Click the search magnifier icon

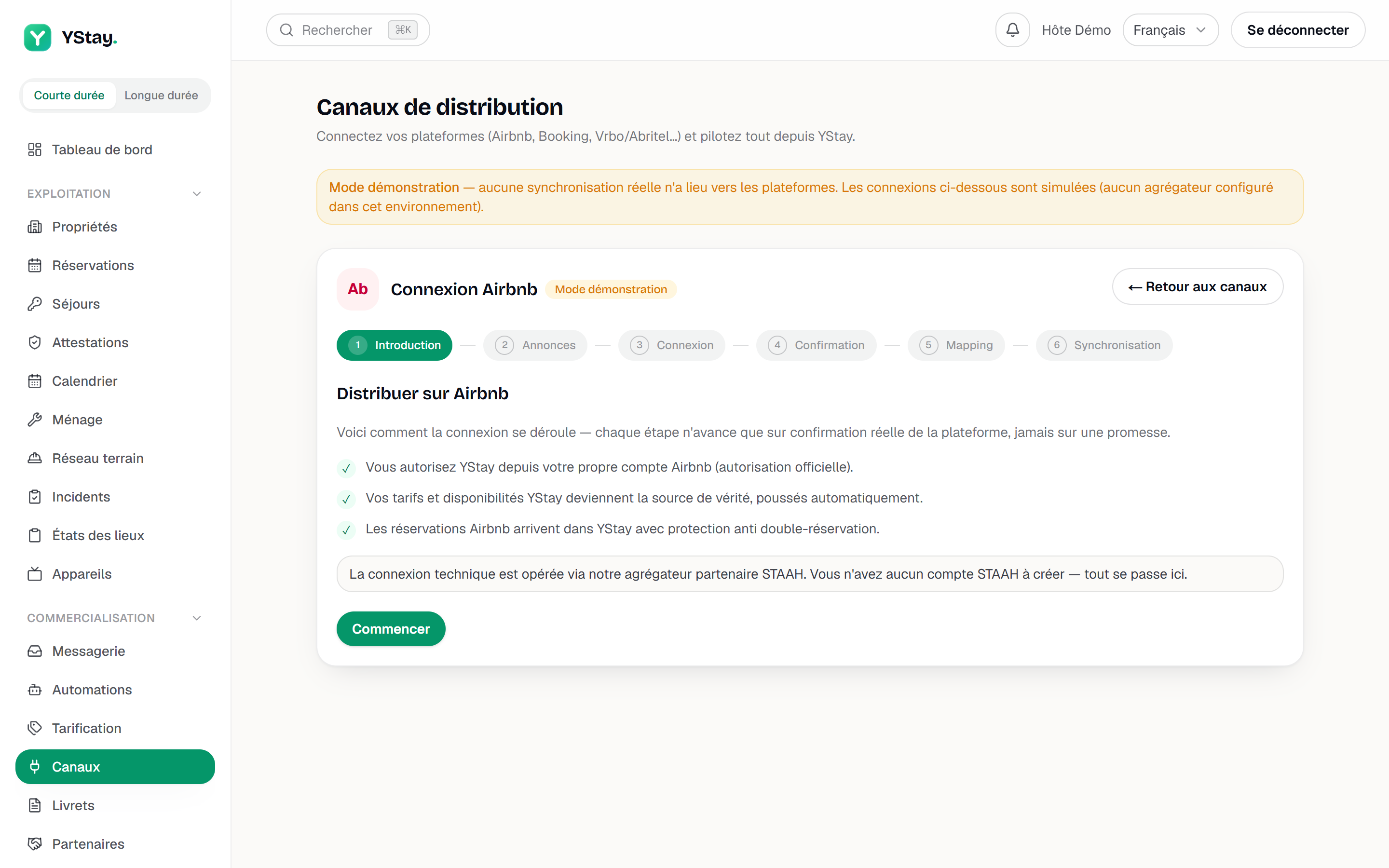click(x=286, y=30)
